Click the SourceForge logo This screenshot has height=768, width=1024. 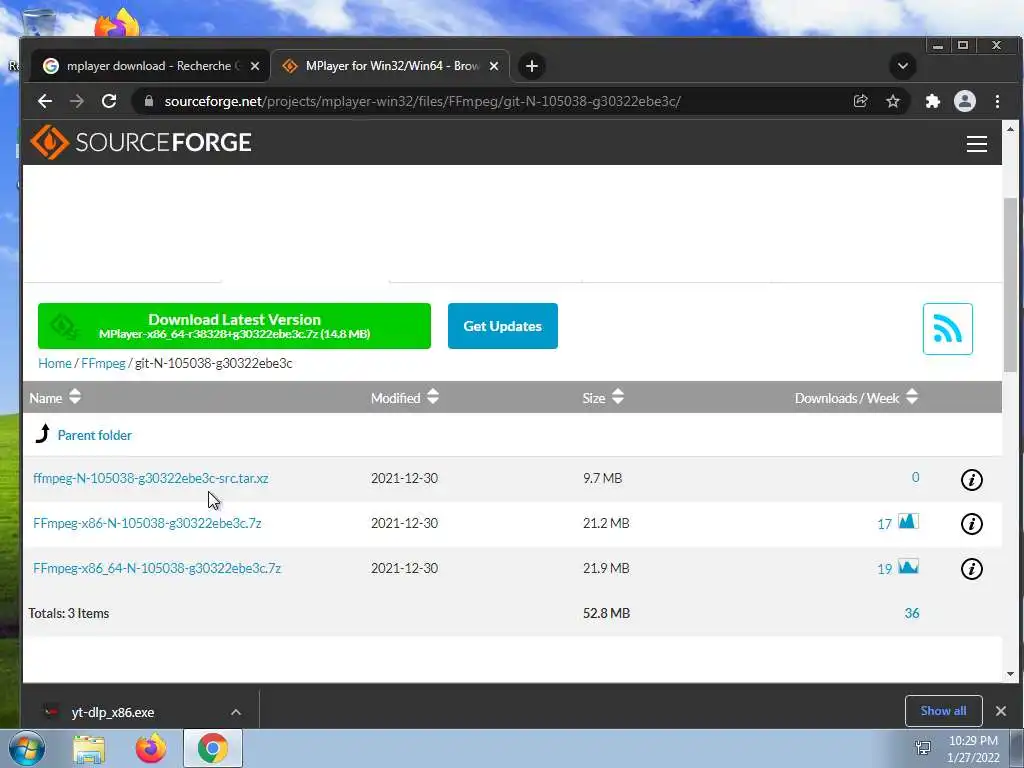[x=141, y=142]
